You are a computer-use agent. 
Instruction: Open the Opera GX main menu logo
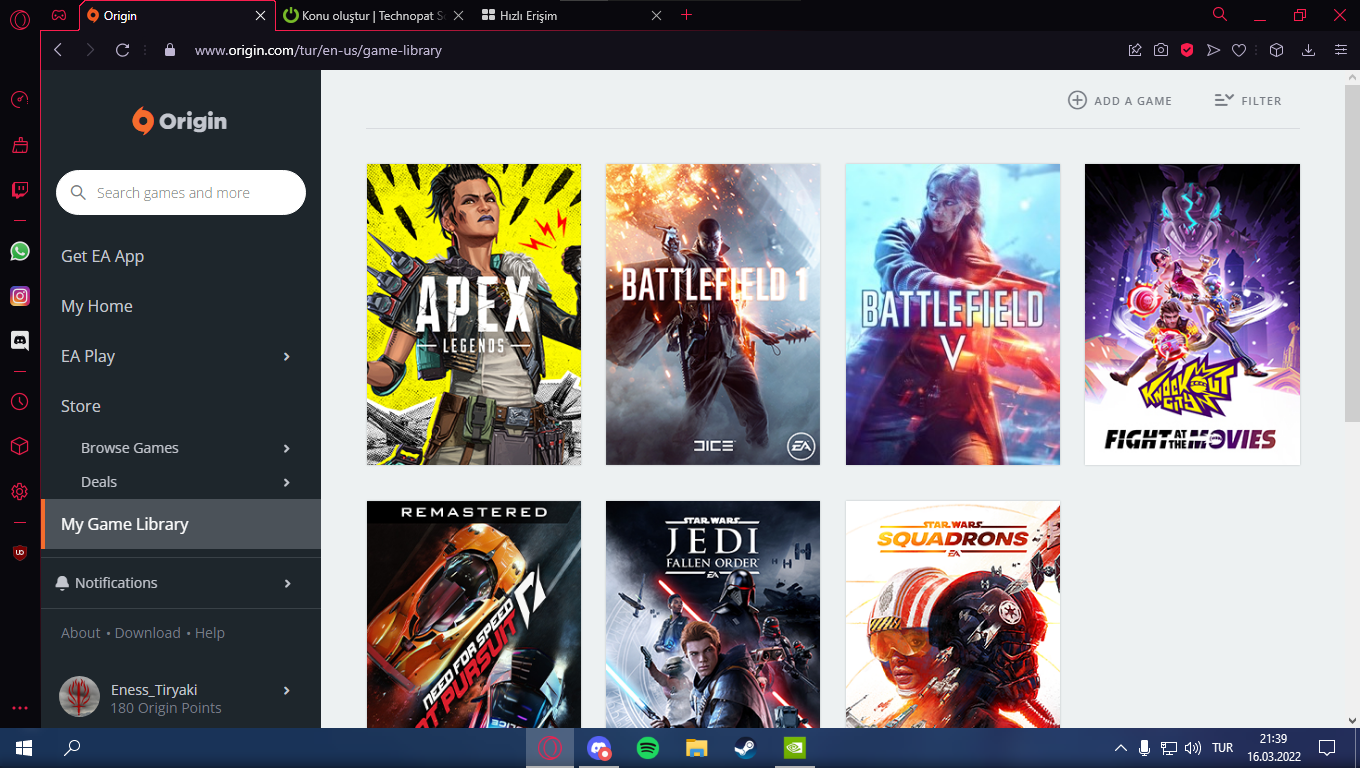[19, 19]
